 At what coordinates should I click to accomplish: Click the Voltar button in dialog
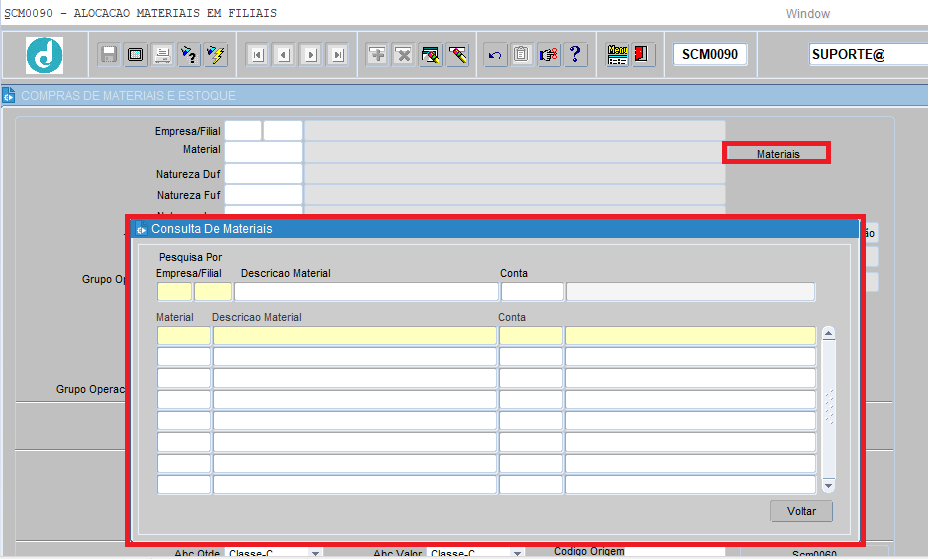[801, 511]
